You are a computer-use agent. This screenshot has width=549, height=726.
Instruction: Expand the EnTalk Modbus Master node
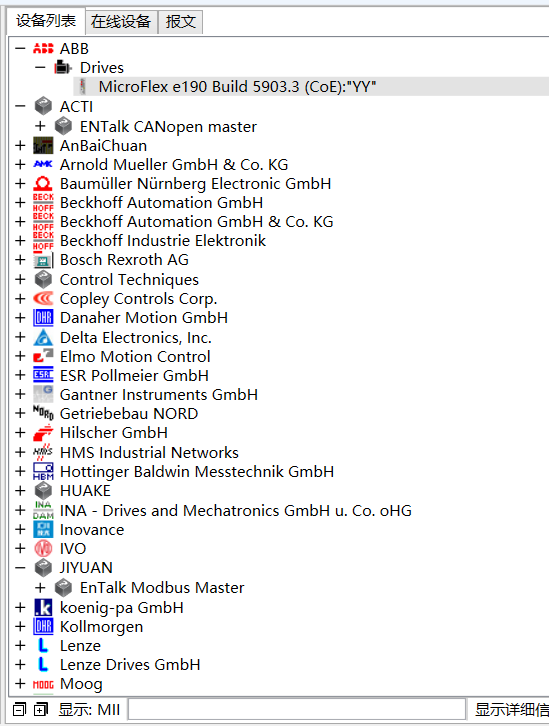click(40, 588)
